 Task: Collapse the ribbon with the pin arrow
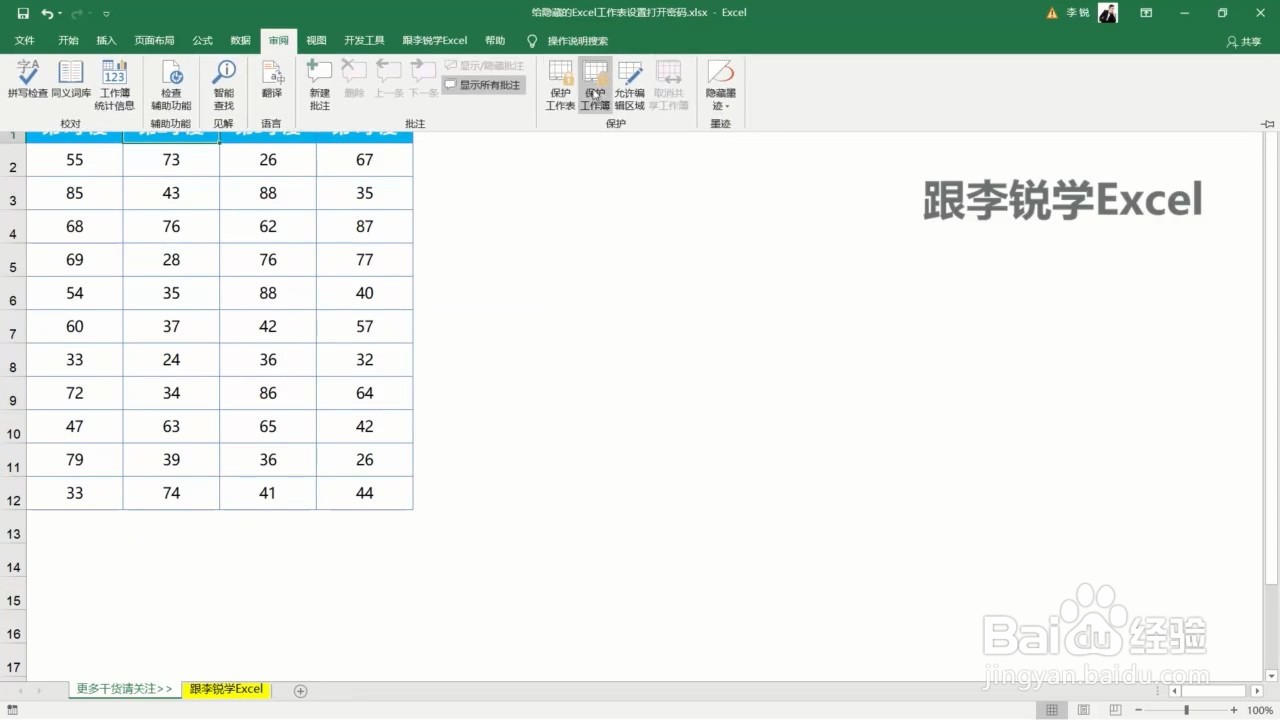(x=1268, y=124)
